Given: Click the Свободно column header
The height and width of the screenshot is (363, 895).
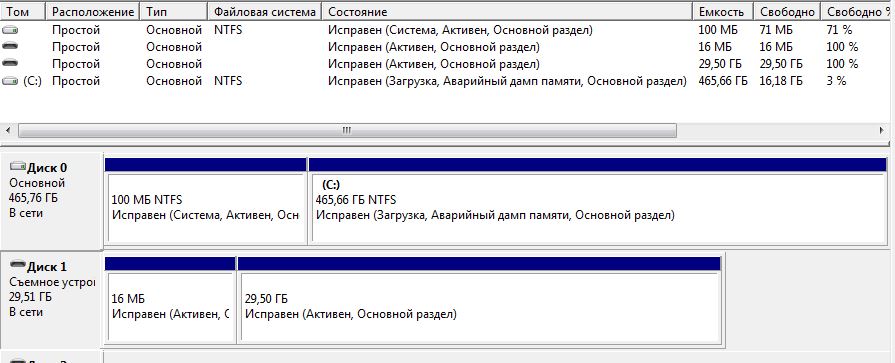Looking at the screenshot, I should 787,11.
